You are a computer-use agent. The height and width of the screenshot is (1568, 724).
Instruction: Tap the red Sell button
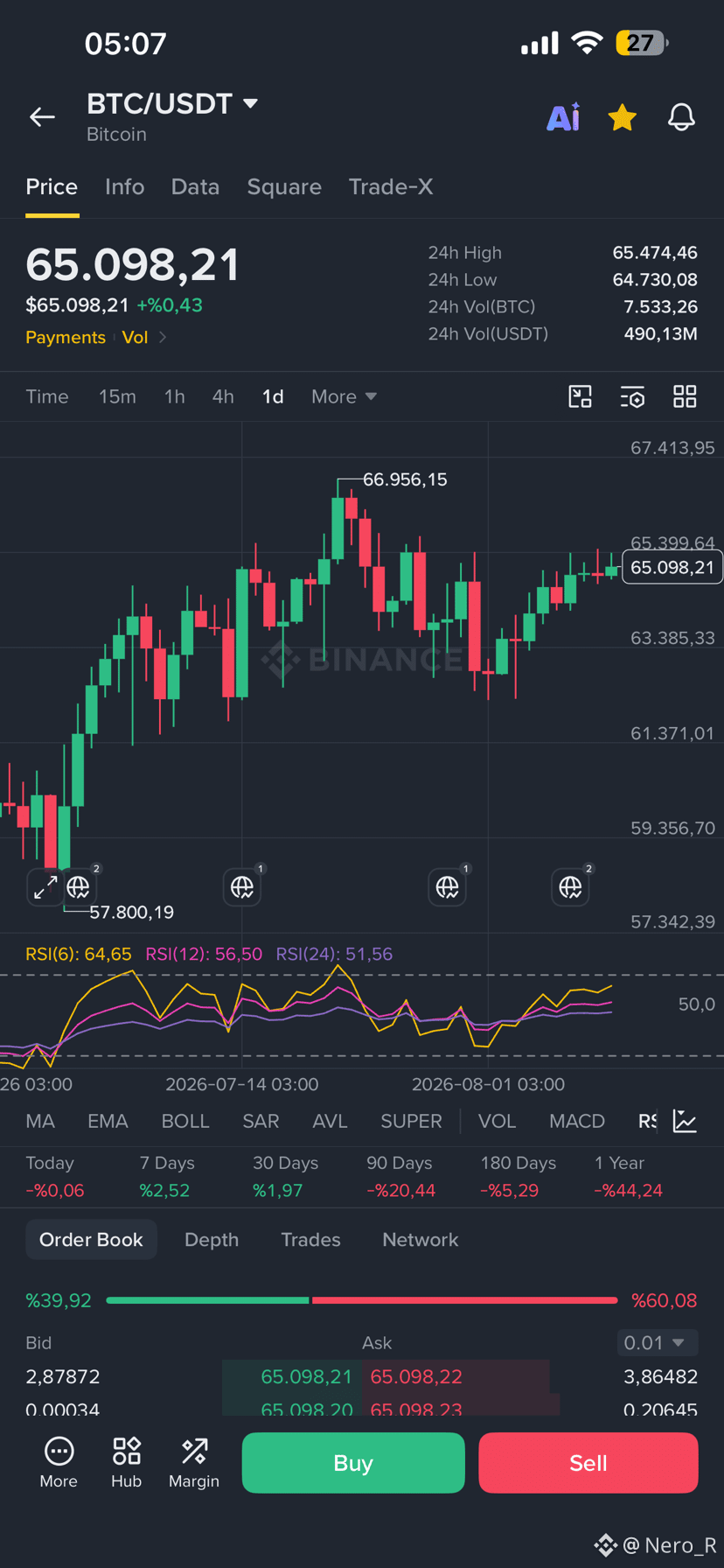click(588, 1463)
